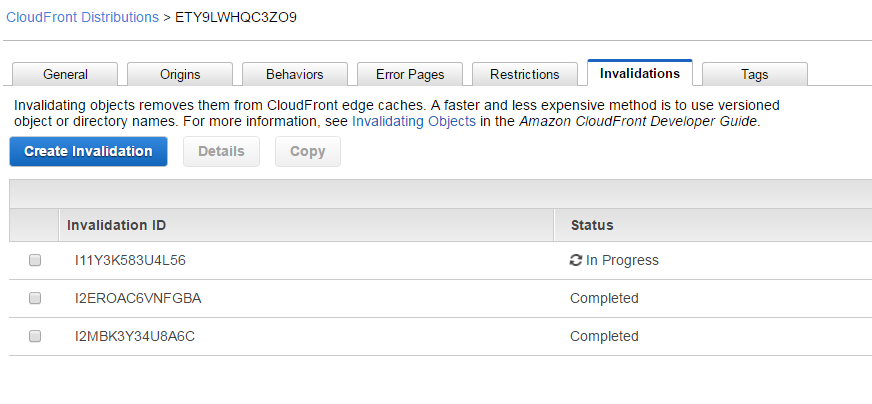Viewport: 872px width, 404px height.
Task: Switch to the Origins tab
Action: [x=180, y=74]
